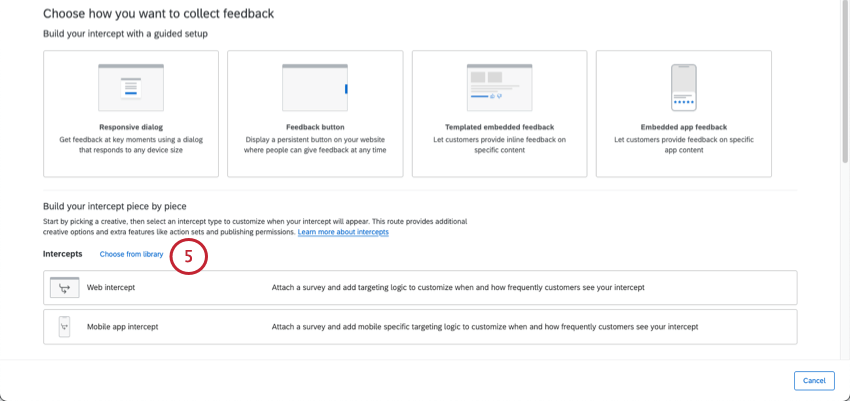Click Choose from library link
Image resolution: width=850 pixels, height=401 pixels.
pos(131,254)
